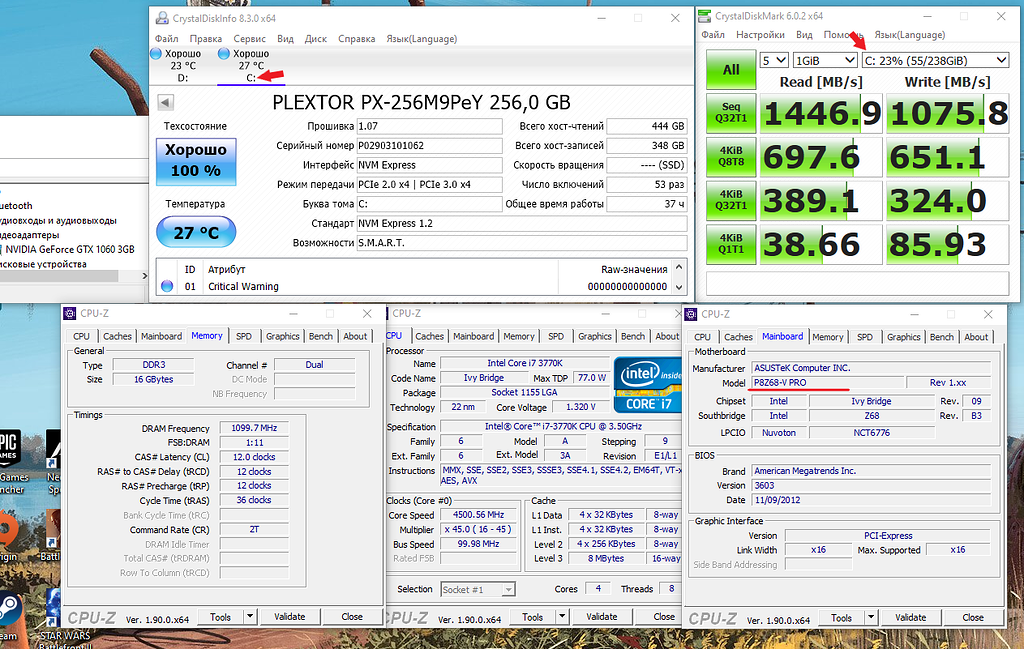Click the CrystalDiskInfo title bar app icon
Viewport: 1024px width, 649px height.
point(162,18)
